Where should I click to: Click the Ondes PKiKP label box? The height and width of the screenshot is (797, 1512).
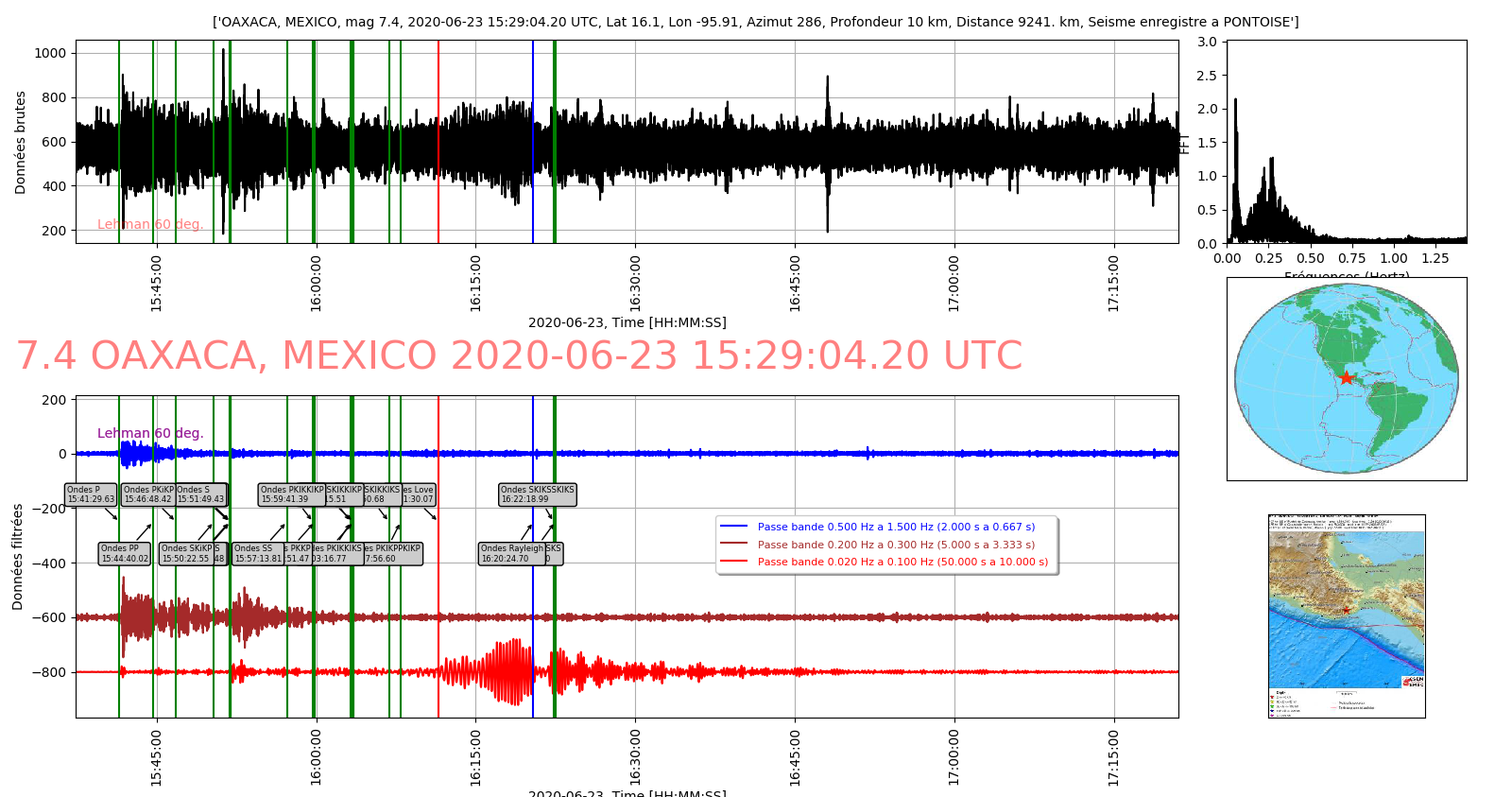tap(147, 494)
